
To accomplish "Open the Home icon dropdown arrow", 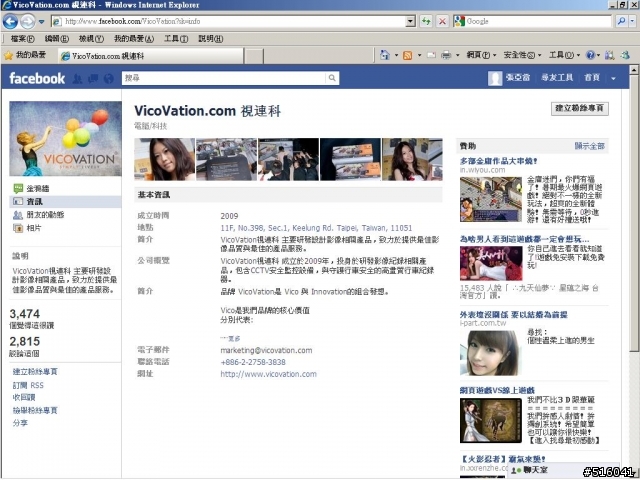I will (x=396, y=55).
